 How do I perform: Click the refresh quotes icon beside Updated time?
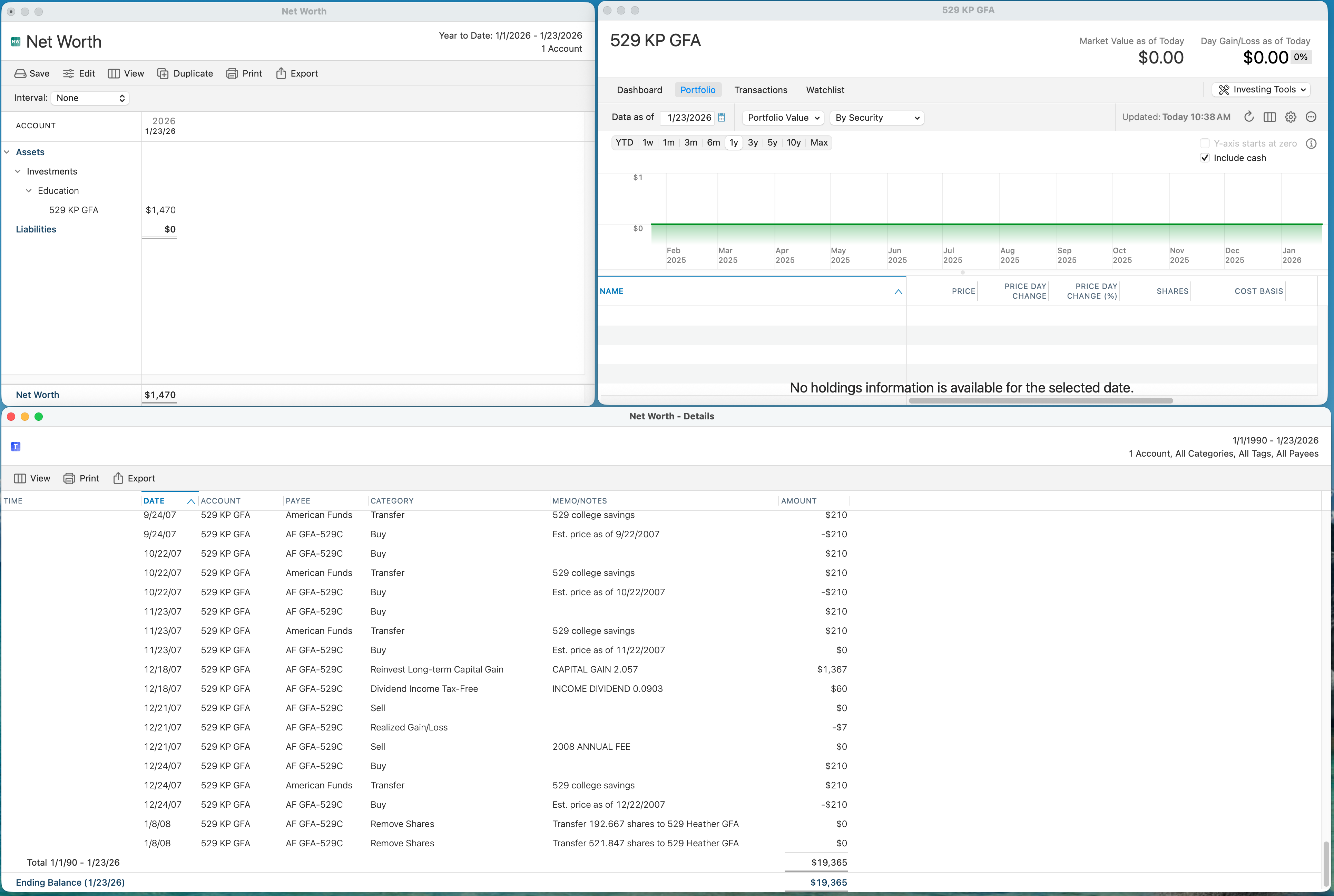pyautogui.click(x=1249, y=117)
